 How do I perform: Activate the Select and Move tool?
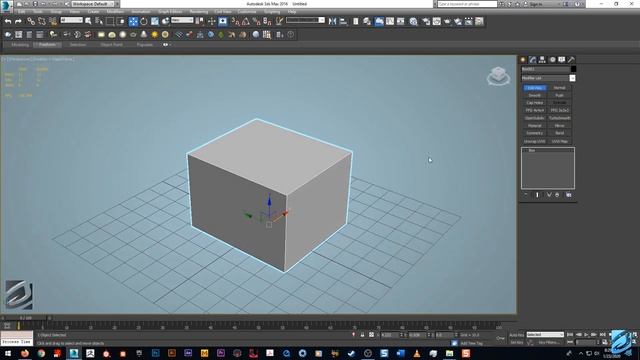(x=133, y=21)
